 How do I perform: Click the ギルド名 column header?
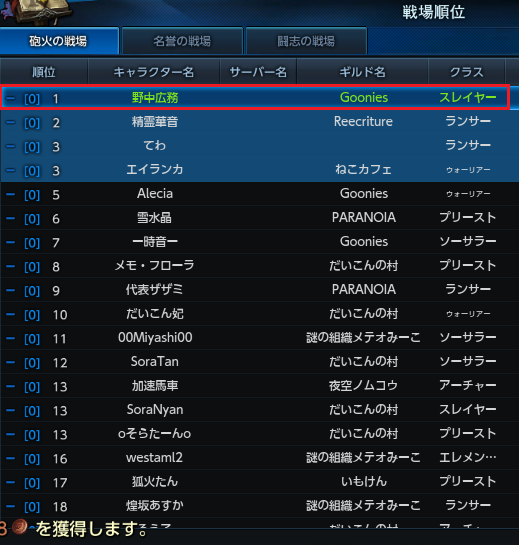point(362,72)
